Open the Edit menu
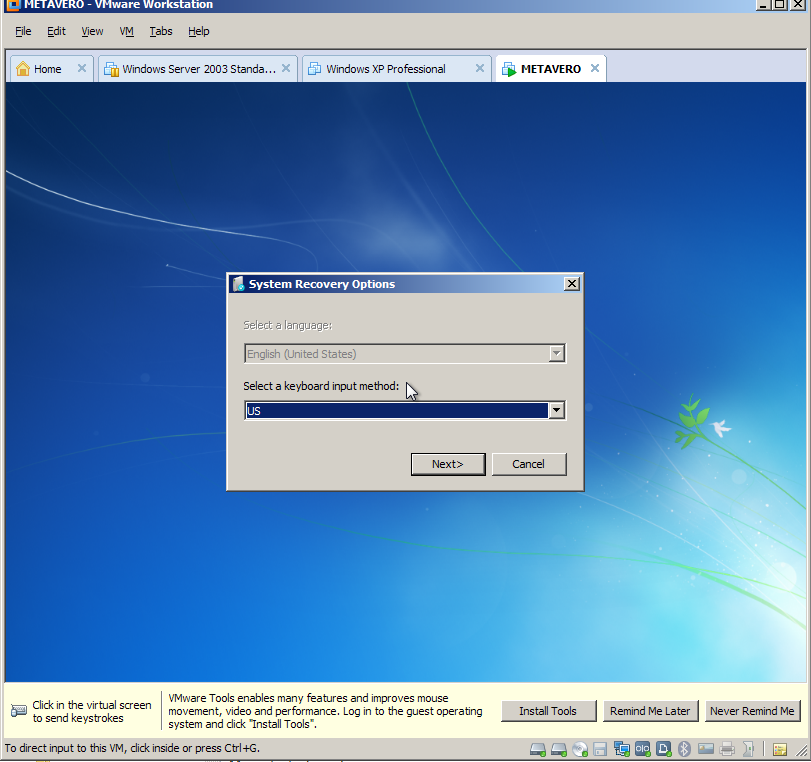 (x=56, y=32)
